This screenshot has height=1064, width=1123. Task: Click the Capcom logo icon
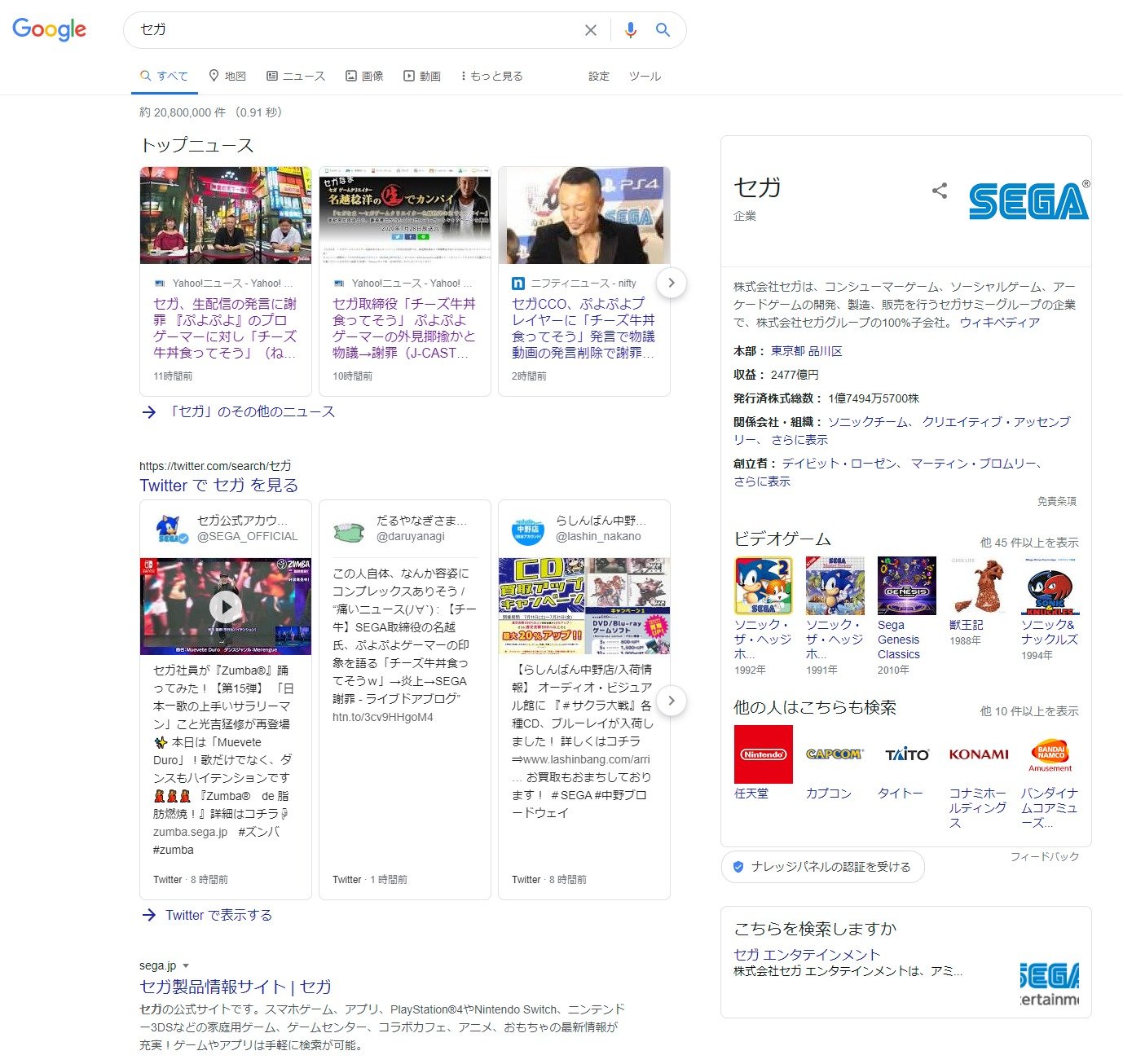pos(835,754)
